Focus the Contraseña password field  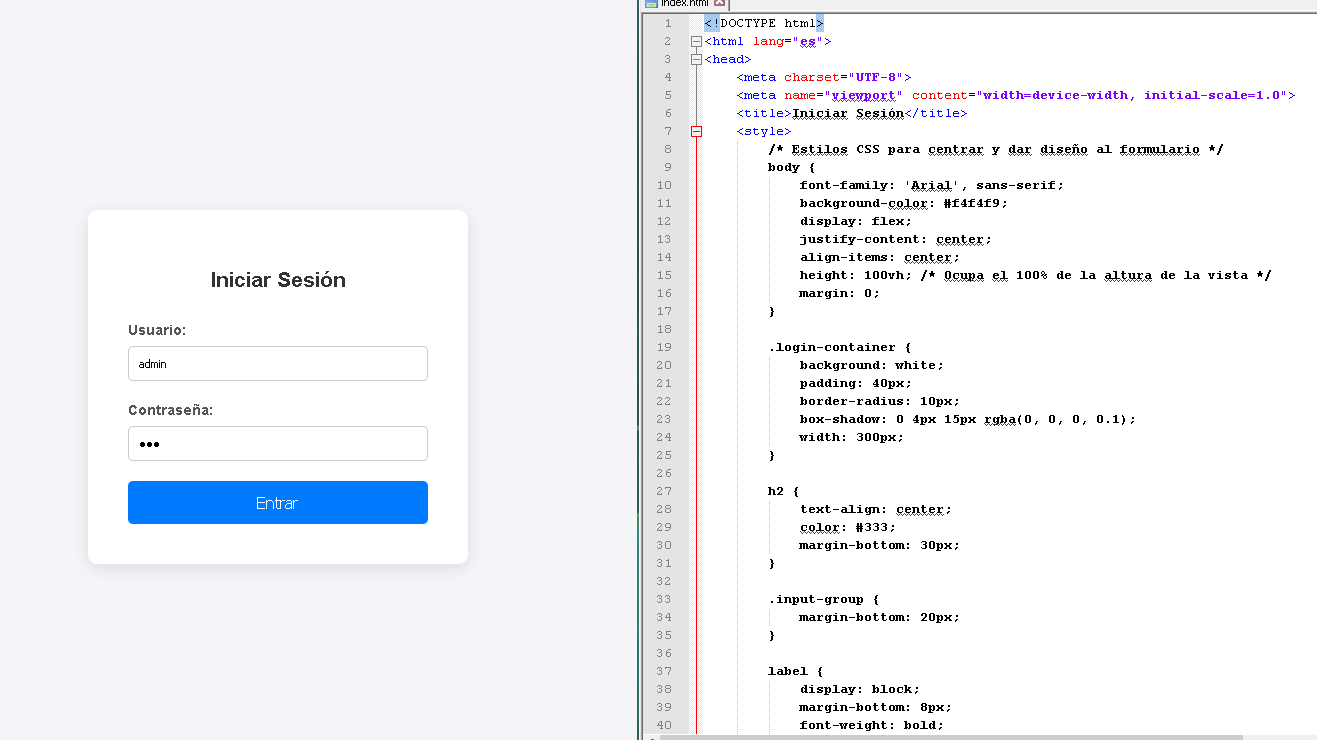277,444
